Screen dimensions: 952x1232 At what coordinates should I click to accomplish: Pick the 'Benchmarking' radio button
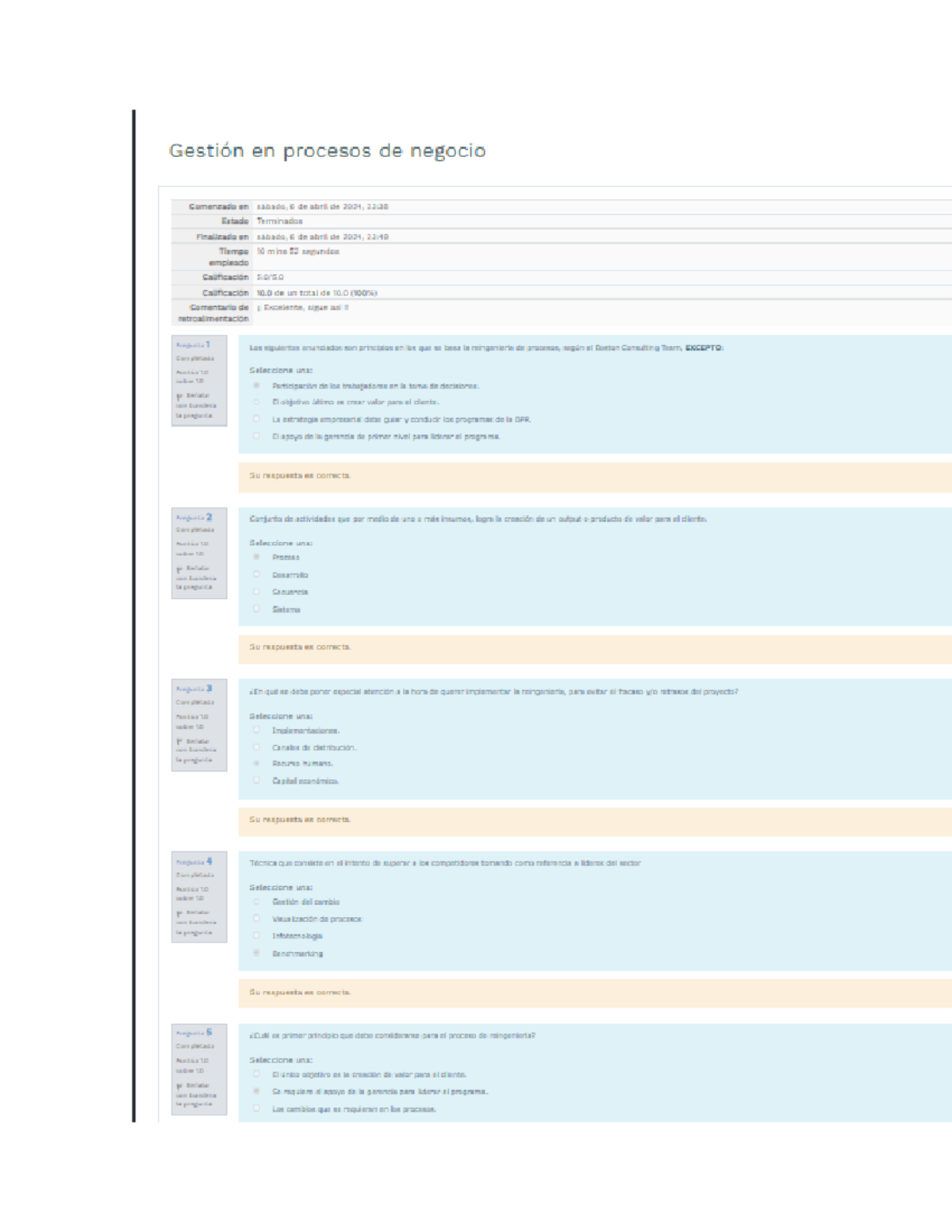point(256,953)
